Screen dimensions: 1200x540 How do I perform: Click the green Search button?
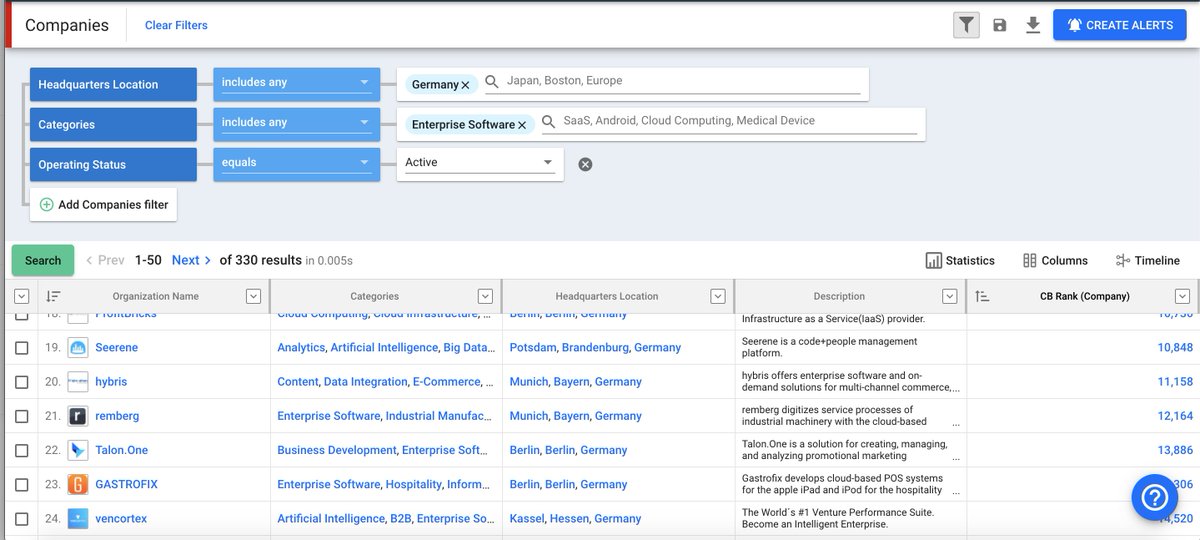pos(43,260)
